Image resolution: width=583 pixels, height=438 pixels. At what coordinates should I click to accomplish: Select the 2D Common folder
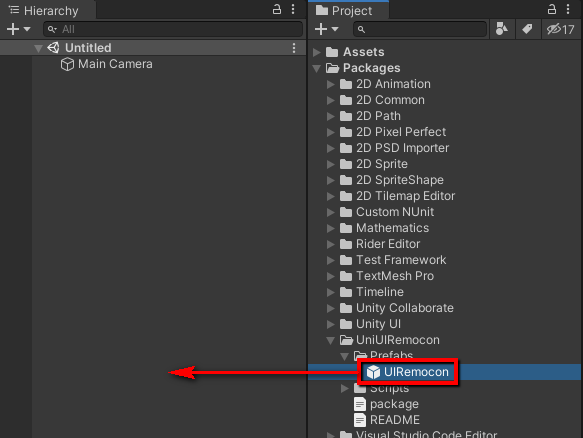coord(390,100)
